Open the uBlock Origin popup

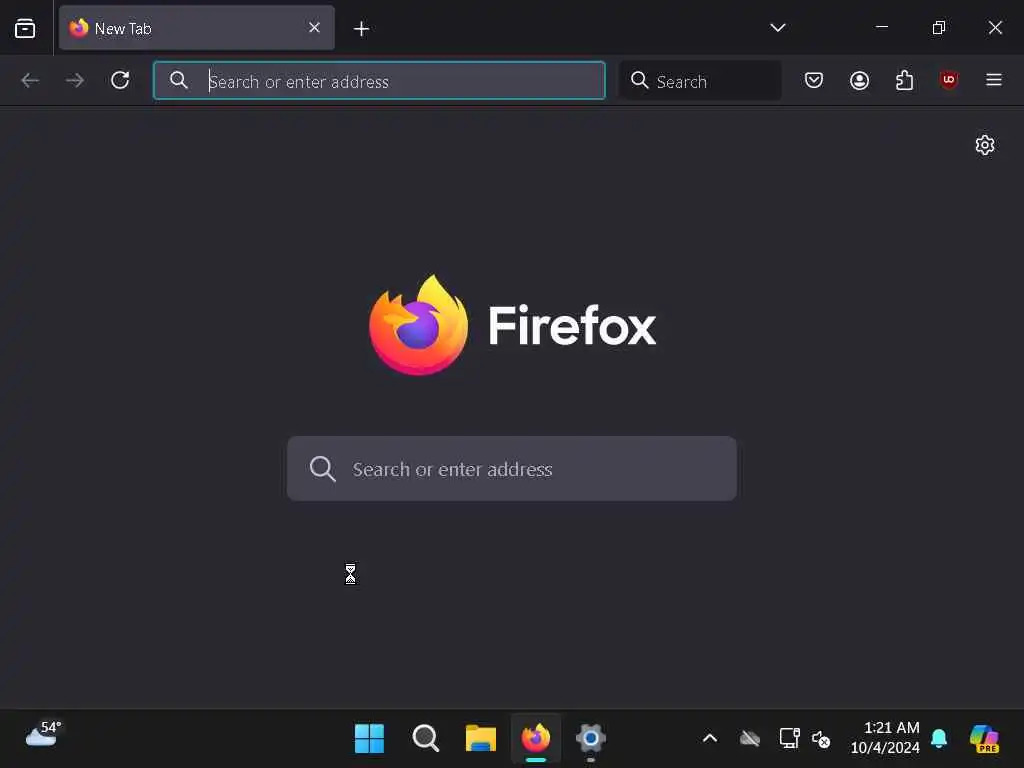pyautogui.click(x=949, y=80)
